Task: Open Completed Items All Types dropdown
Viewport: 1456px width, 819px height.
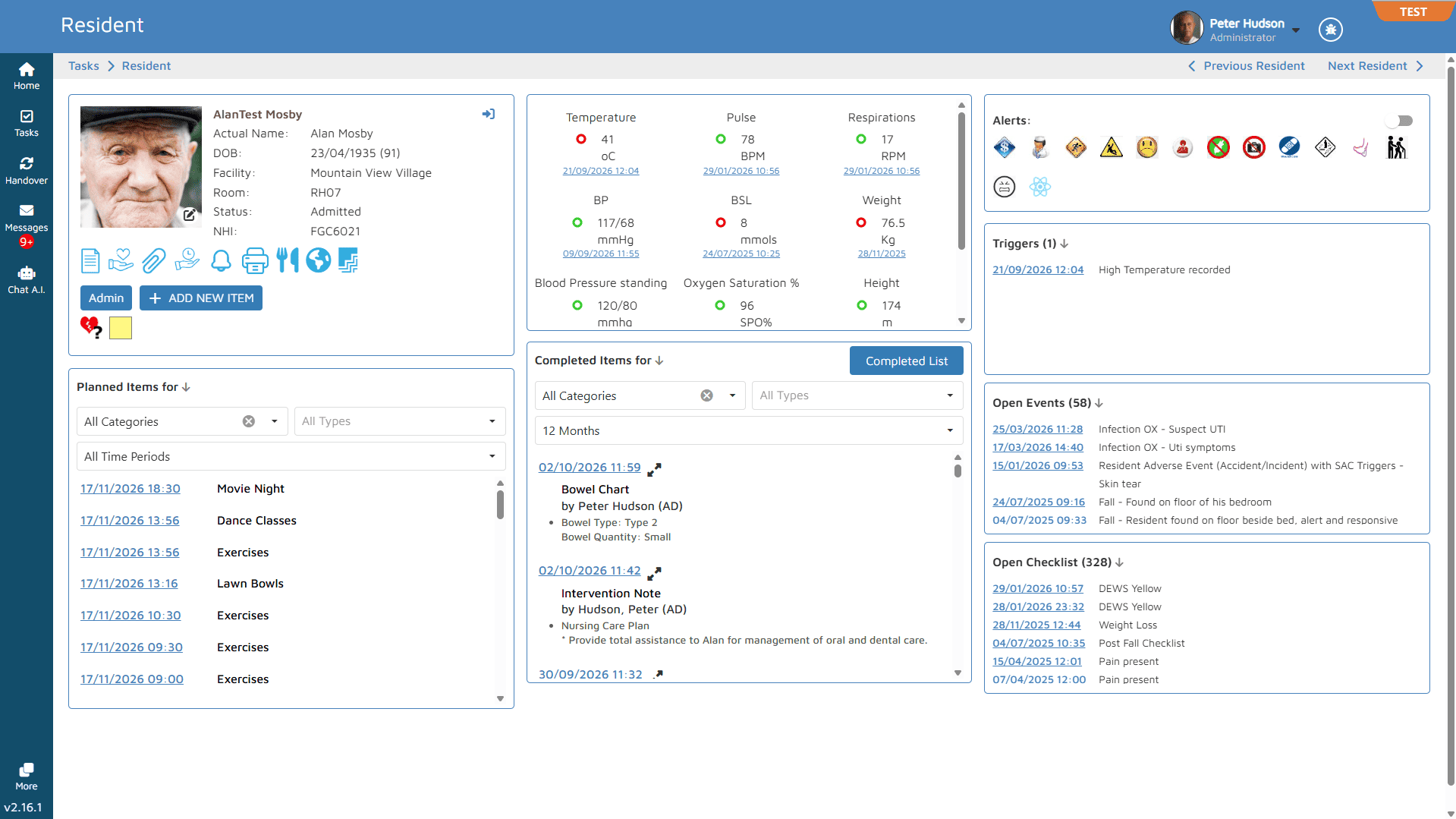Action: [x=857, y=395]
